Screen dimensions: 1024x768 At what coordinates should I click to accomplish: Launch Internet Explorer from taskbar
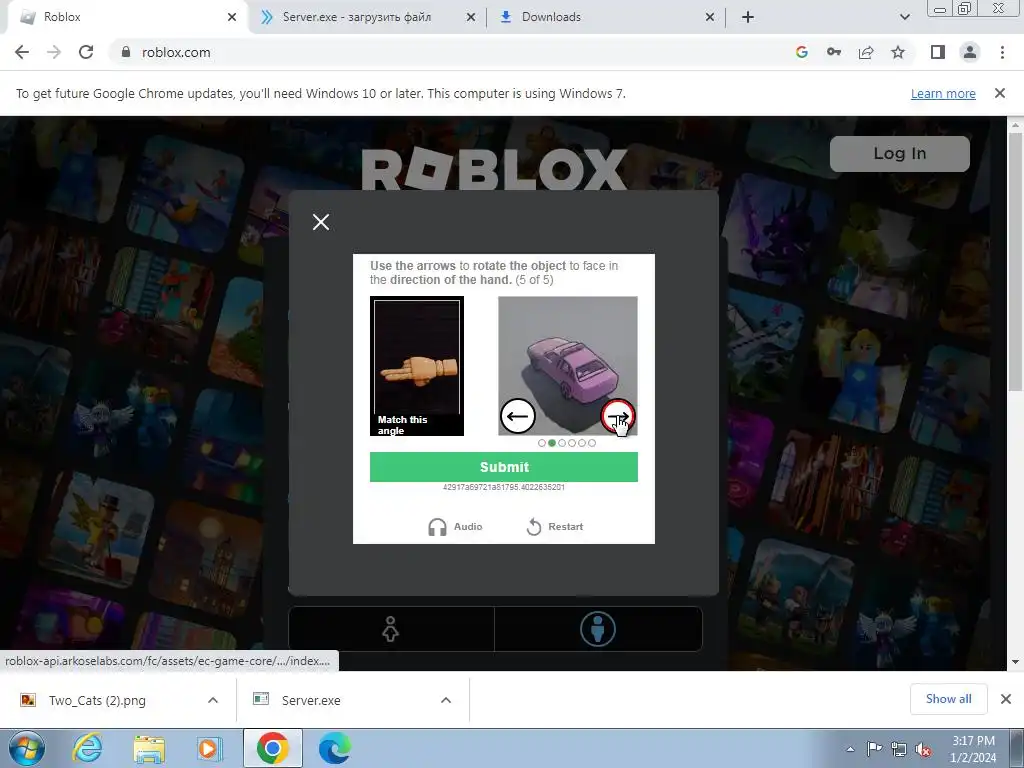(x=88, y=748)
